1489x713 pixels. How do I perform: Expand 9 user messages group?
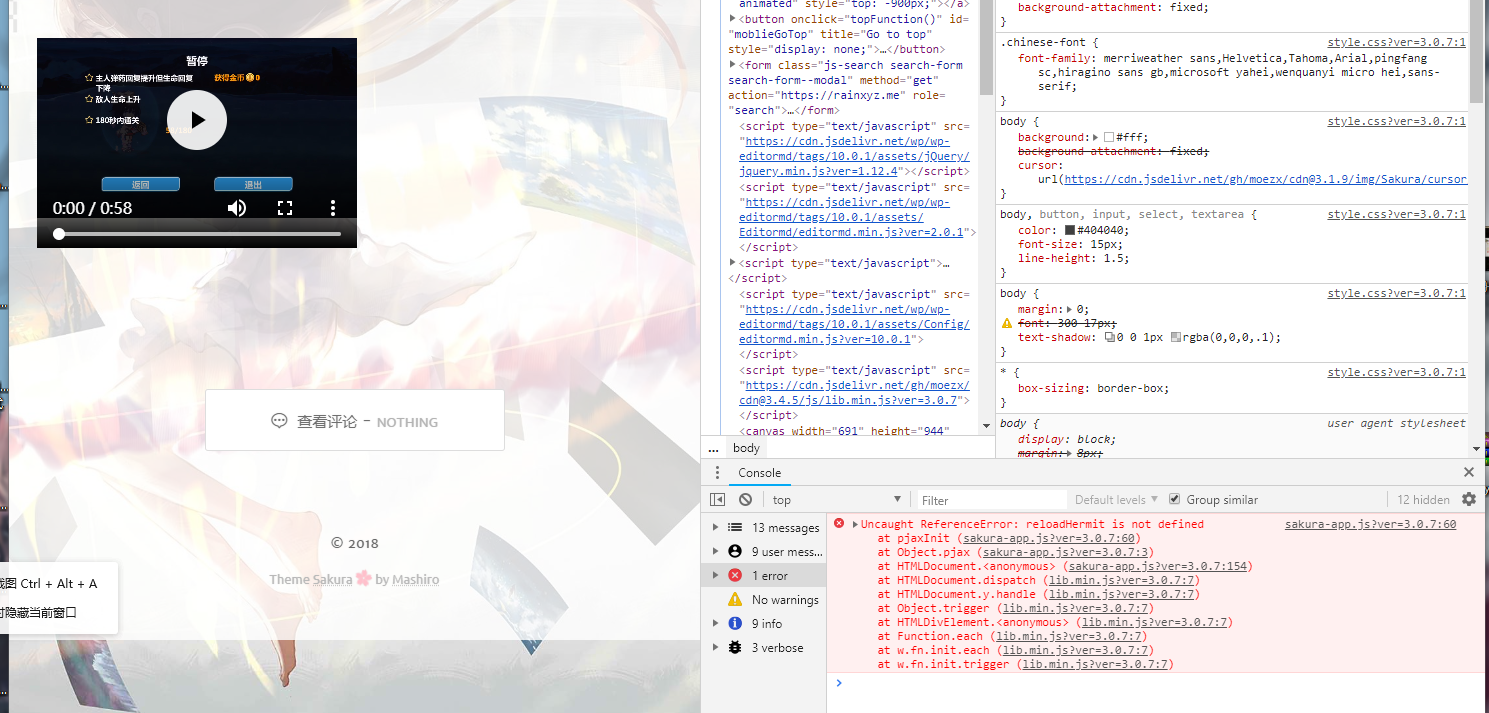(x=715, y=552)
